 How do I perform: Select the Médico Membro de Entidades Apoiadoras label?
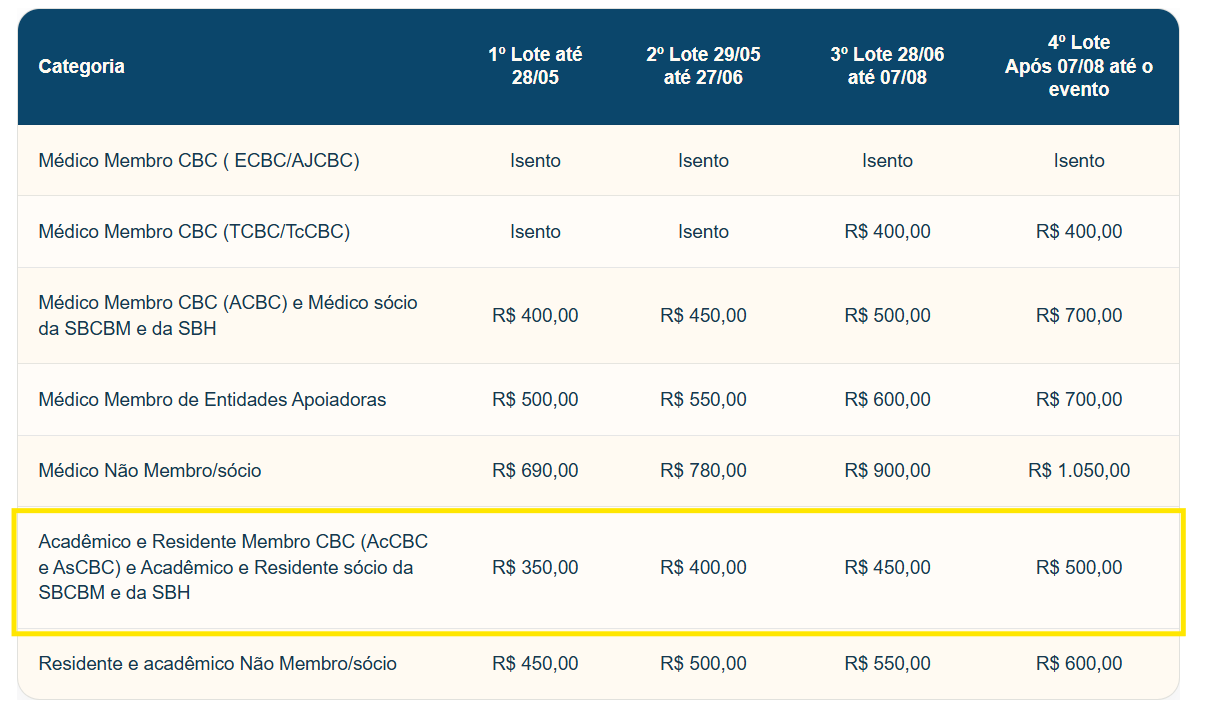[212, 399]
